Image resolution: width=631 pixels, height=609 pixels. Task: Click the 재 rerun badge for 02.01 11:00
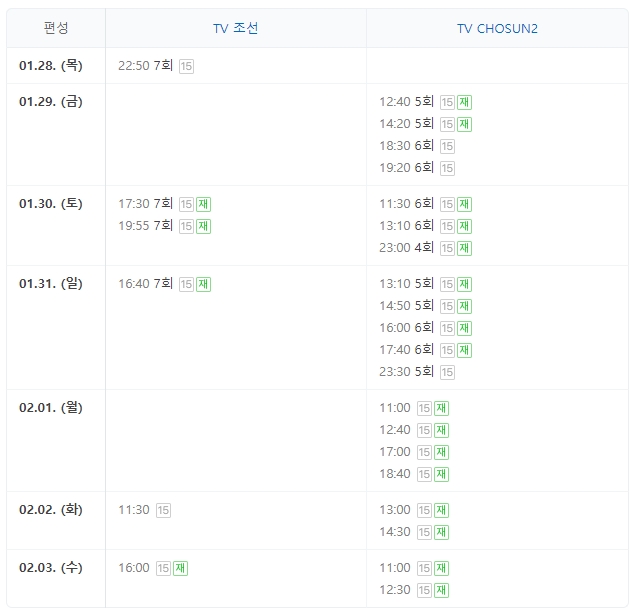(441, 409)
